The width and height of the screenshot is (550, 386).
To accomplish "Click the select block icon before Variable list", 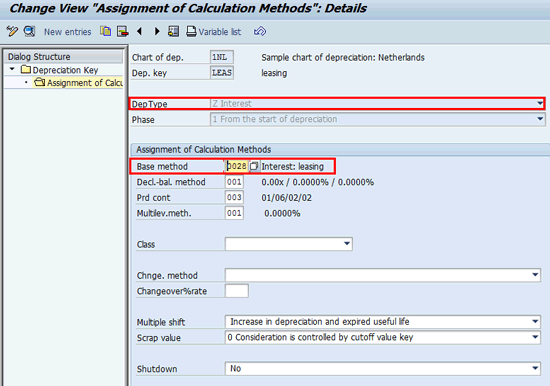I will tap(173, 32).
